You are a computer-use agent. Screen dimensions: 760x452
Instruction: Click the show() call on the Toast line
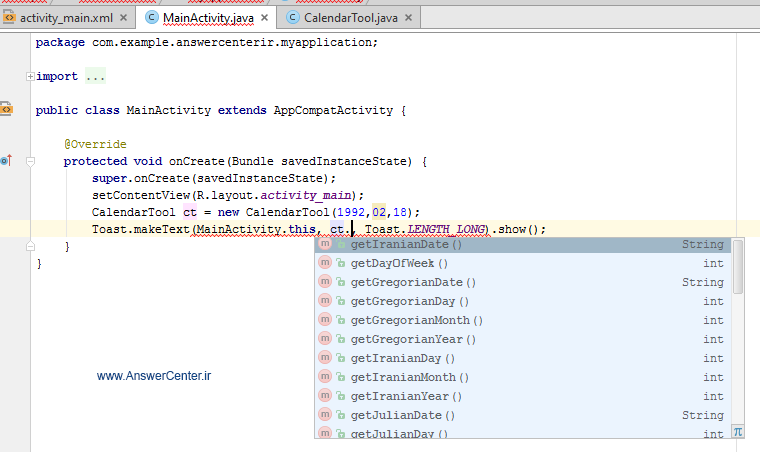[x=517, y=229]
